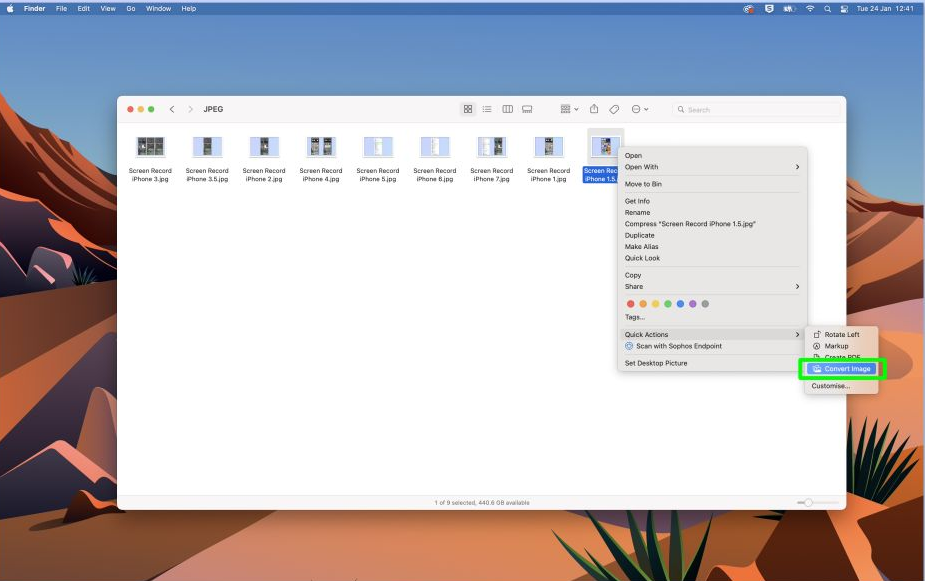Viewport: 925px width, 581px height.
Task: Switch Finder to icon view
Action: point(468,109)
